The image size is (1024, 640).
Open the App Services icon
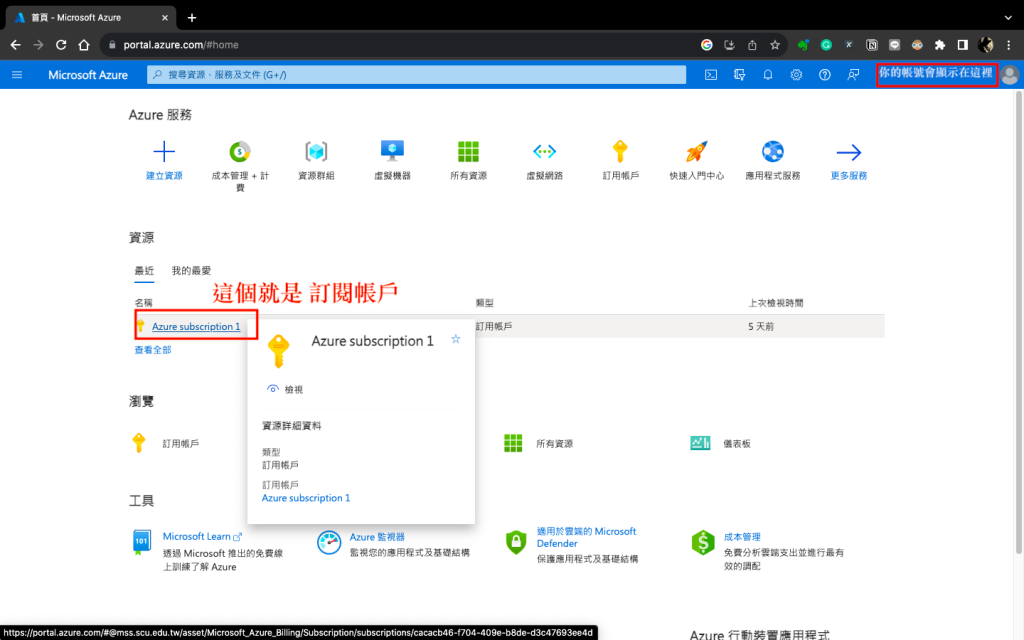click(773, 152)
